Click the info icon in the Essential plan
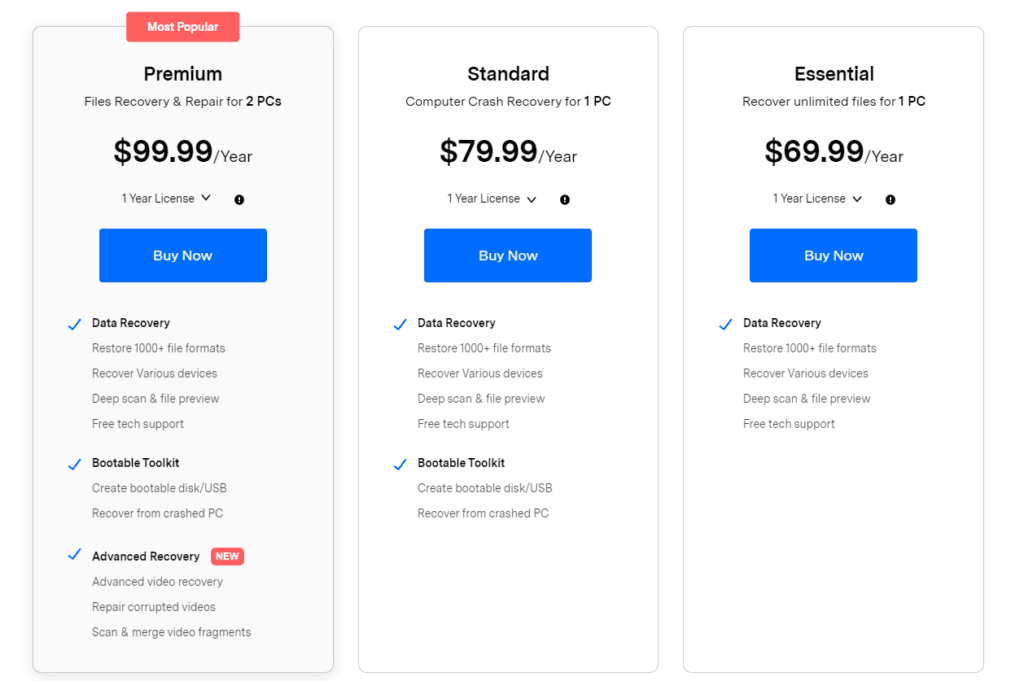This screenshot has width=1024, height=681. point(890,200)
